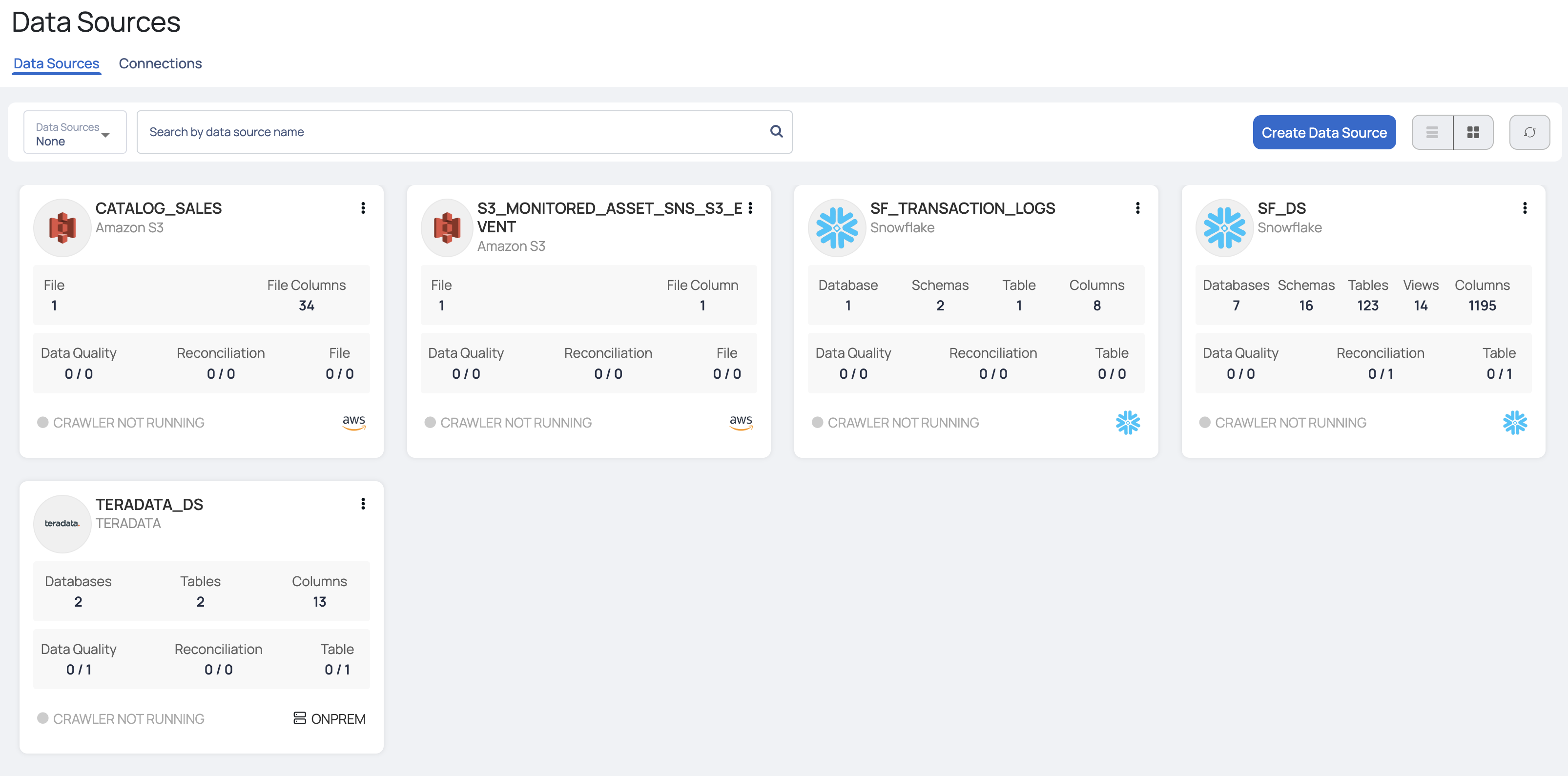Click the Teradata logo icon
The width and height of the screenshot is (1568, 776).
pos(62,523)
